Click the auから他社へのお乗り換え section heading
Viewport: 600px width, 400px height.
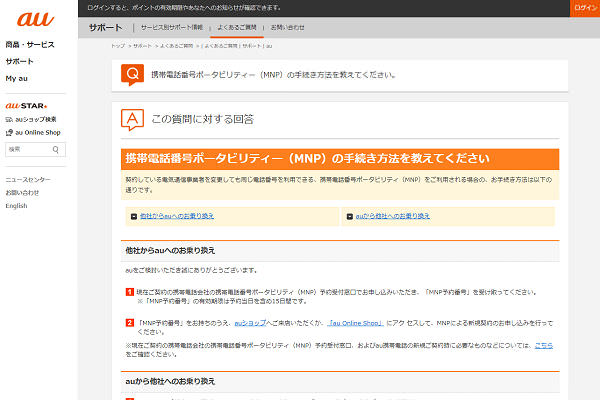coord(170,382)
